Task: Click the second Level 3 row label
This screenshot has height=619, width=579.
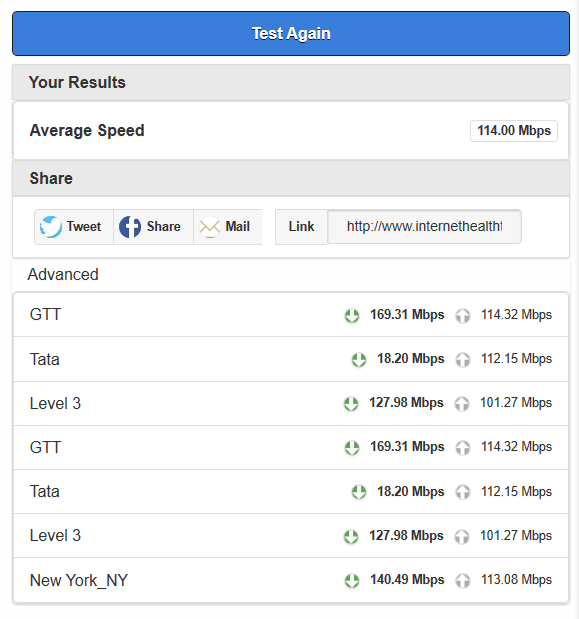Action: (55, 536)
